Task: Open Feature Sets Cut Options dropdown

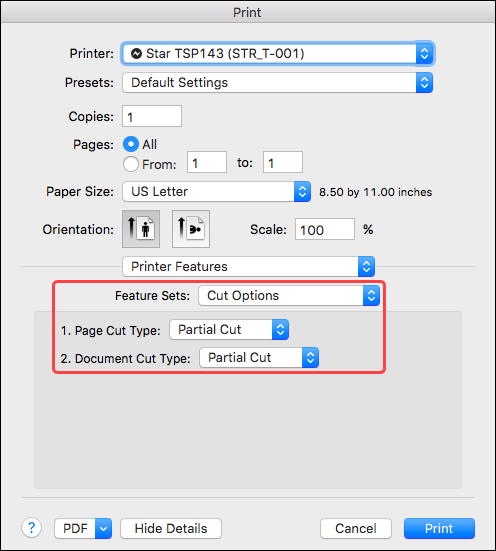Action: coord(289,296)
